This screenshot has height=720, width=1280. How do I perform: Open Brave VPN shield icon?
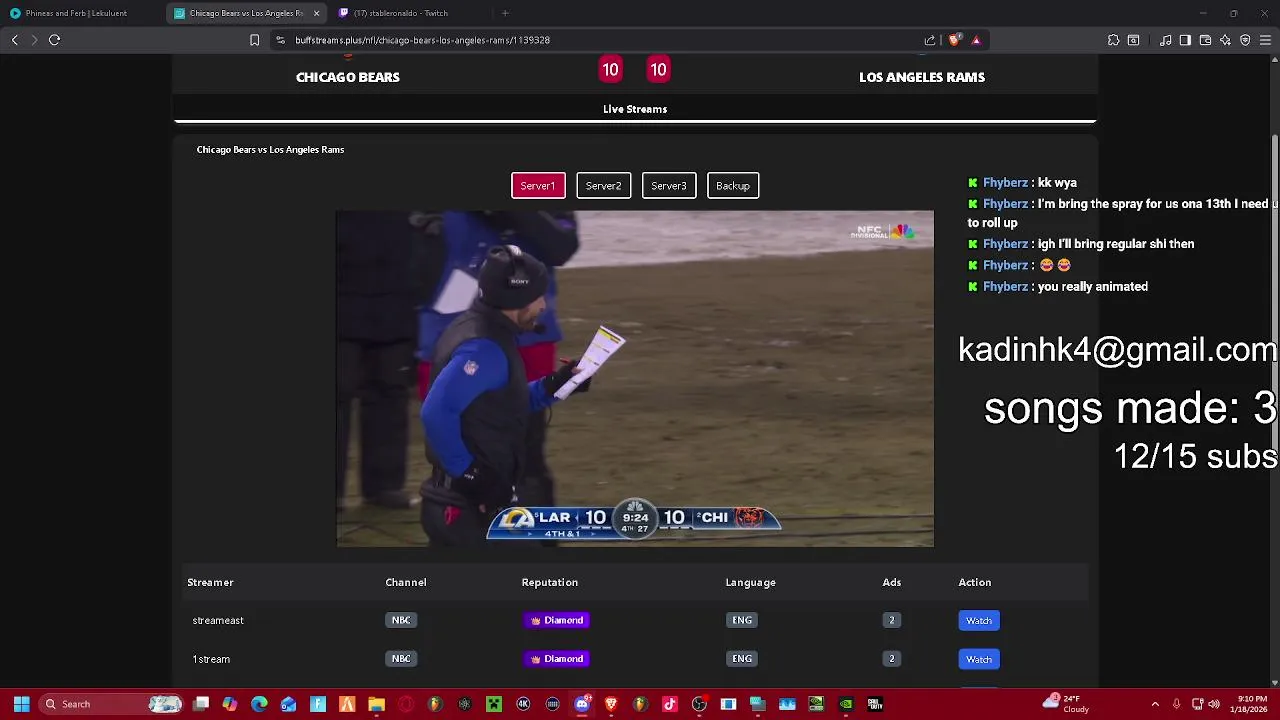tap(1245, 40)
